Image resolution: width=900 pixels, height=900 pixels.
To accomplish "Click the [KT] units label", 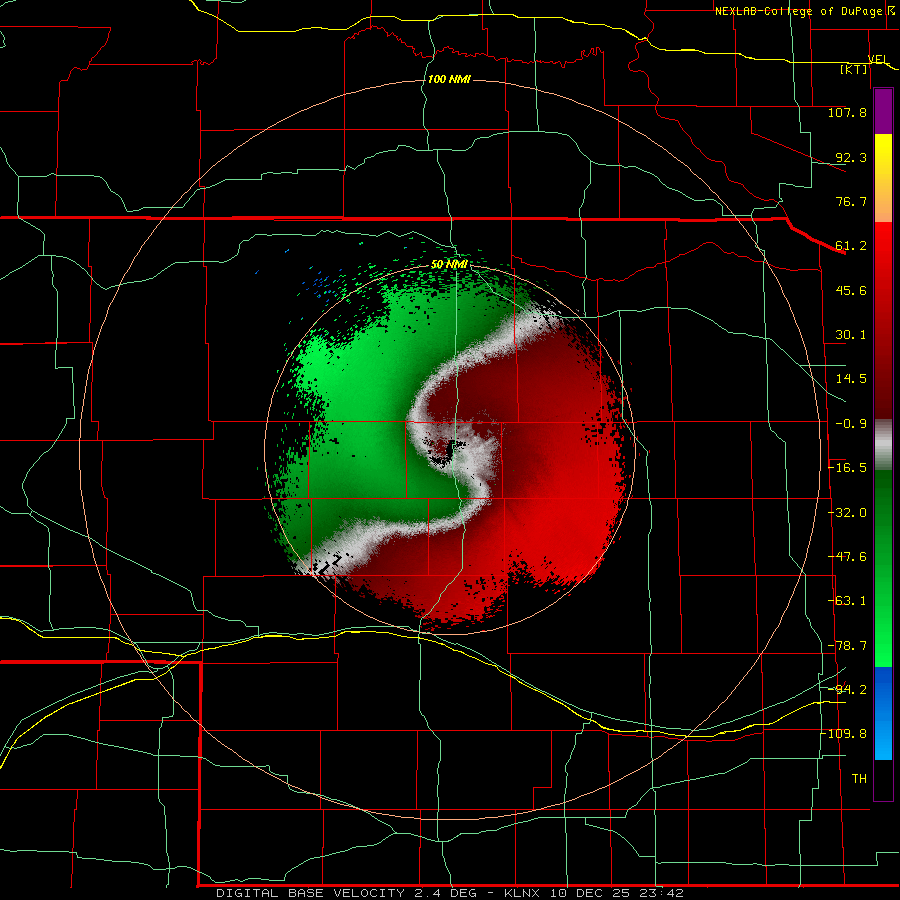I will tap(853, 69).
